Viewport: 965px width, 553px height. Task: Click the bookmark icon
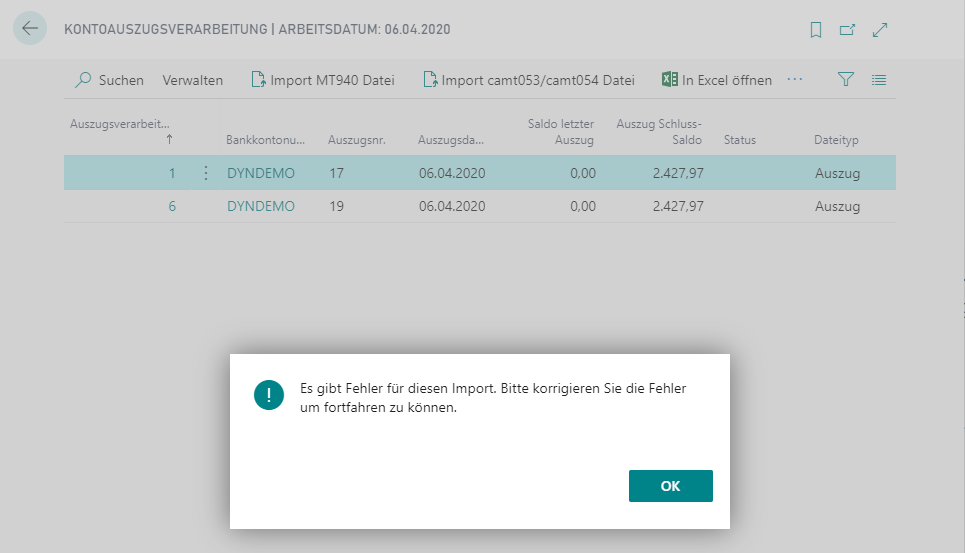[816, 30]
